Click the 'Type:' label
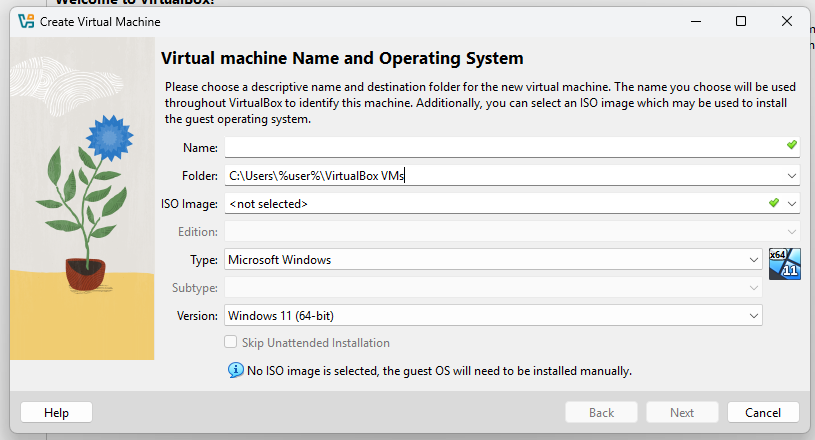 (x=204, y=260)
